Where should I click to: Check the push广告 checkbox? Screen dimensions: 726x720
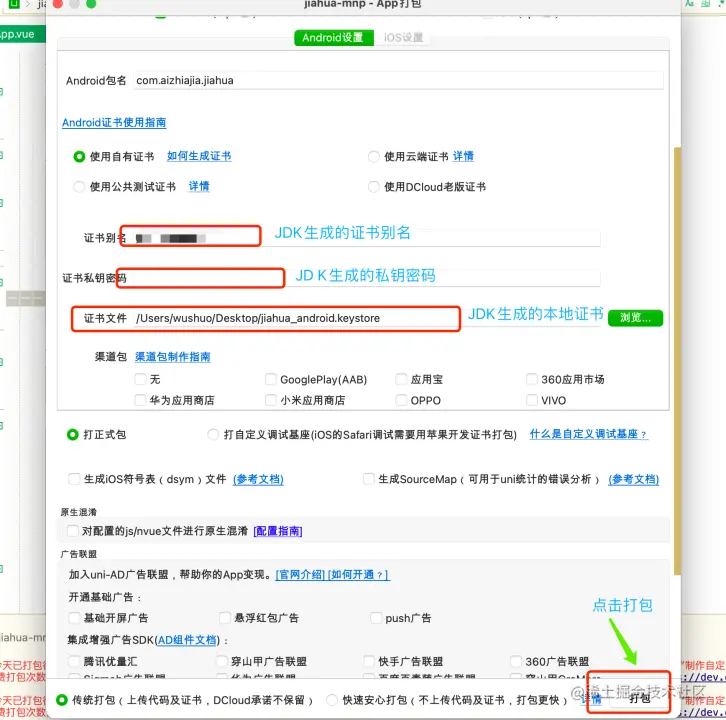376,618
